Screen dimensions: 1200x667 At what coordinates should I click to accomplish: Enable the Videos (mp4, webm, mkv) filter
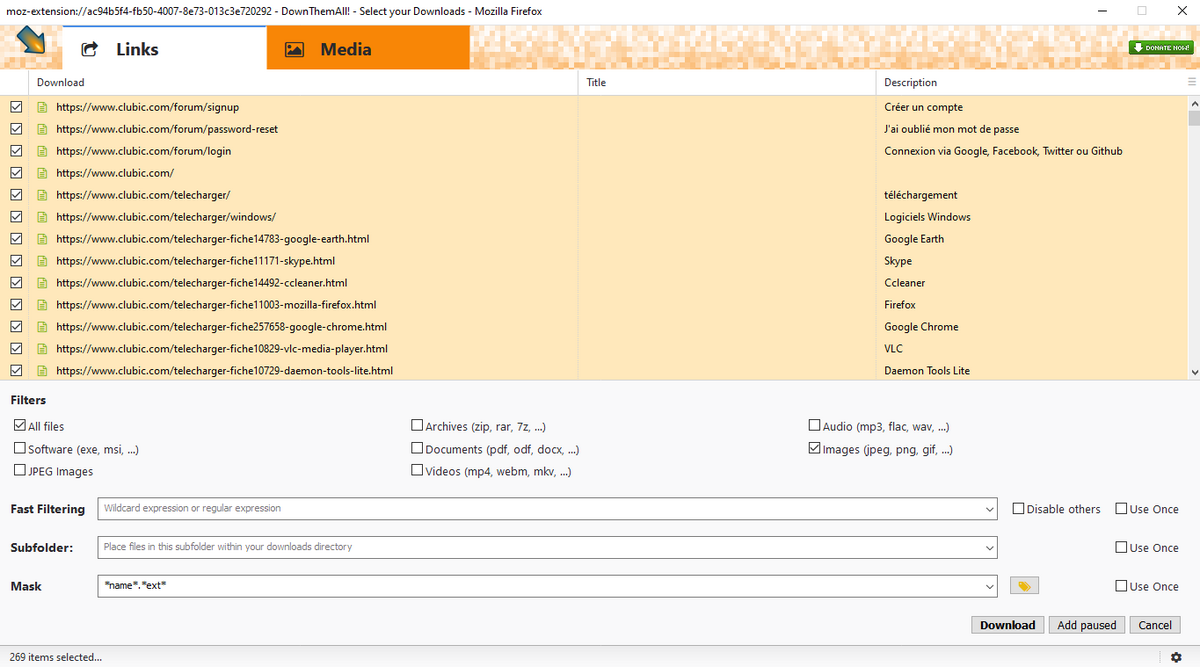coord(417,471)
